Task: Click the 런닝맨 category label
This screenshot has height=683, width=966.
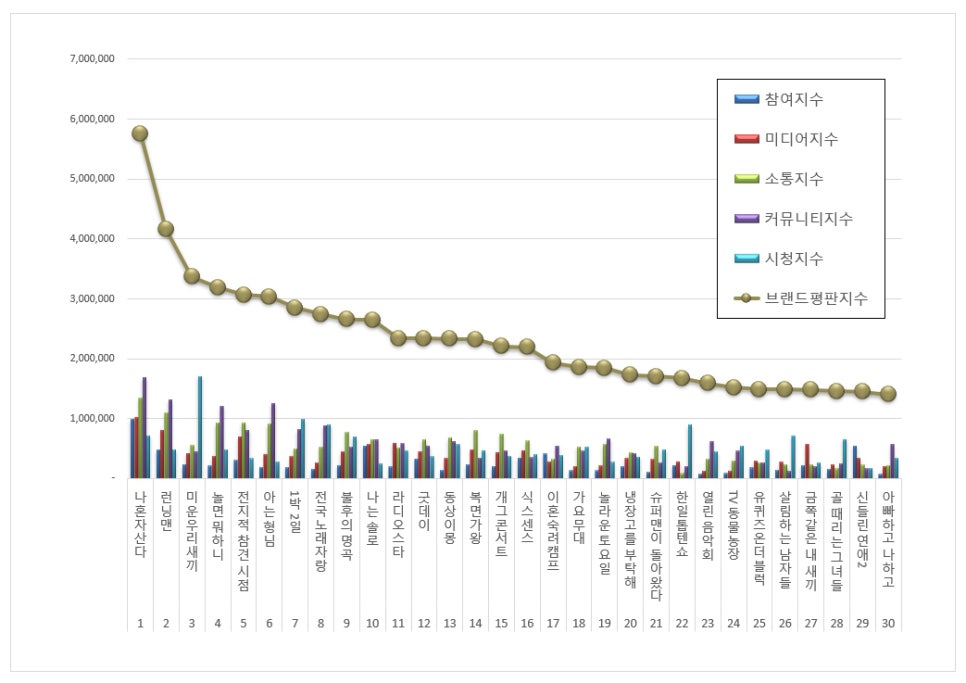Action: pos(166,511)
